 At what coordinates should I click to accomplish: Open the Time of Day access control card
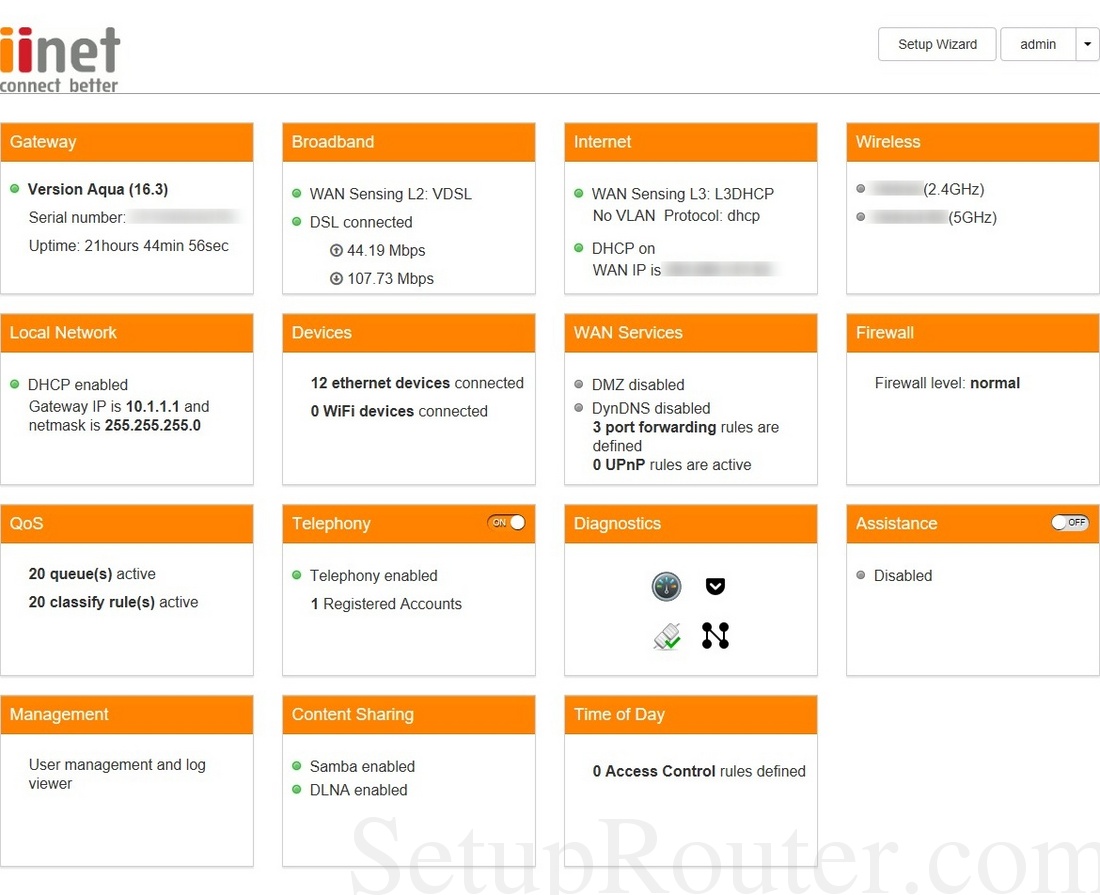coord(690,715)
